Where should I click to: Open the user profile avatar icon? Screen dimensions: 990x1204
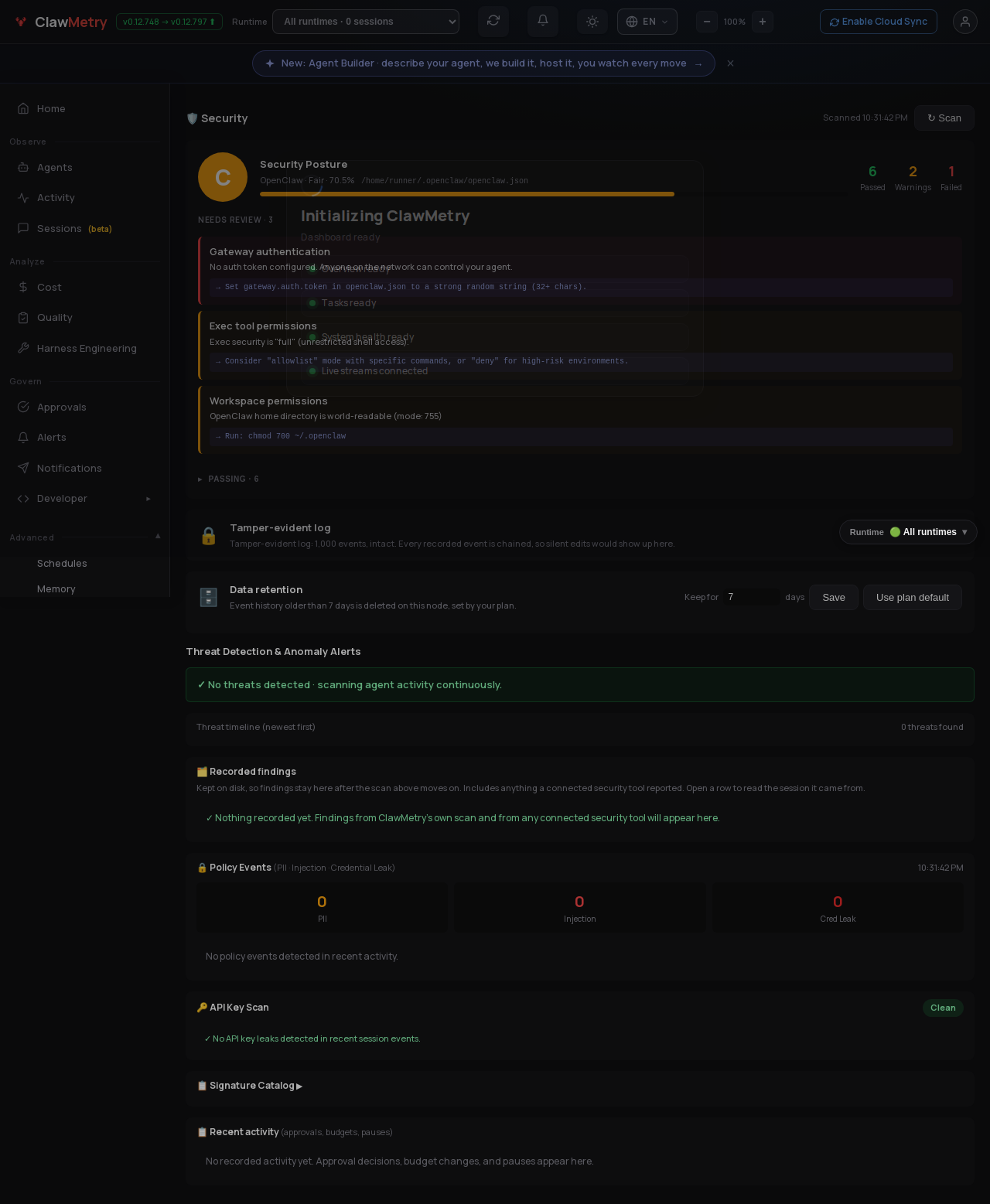965,22
